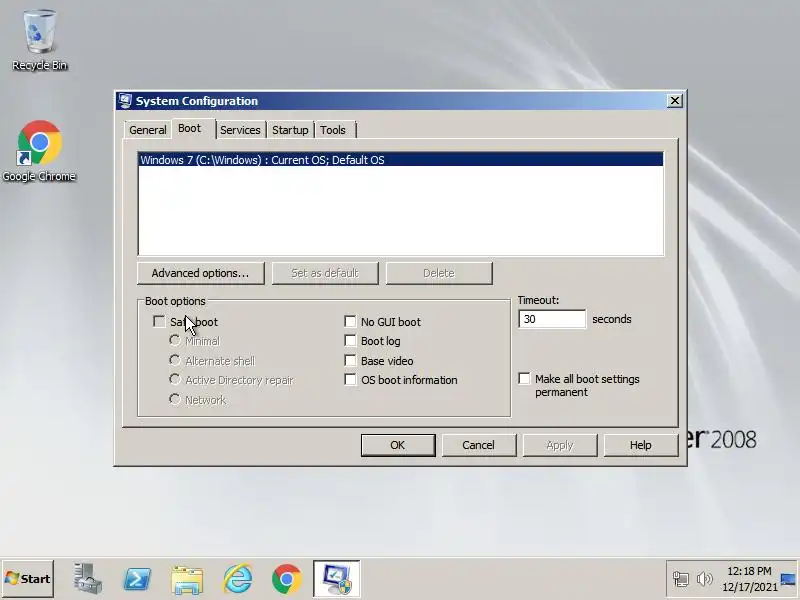Click the network tray icon
Viewport: 800px width, 600px height.
pyautogui.click(x=681, y=579)
